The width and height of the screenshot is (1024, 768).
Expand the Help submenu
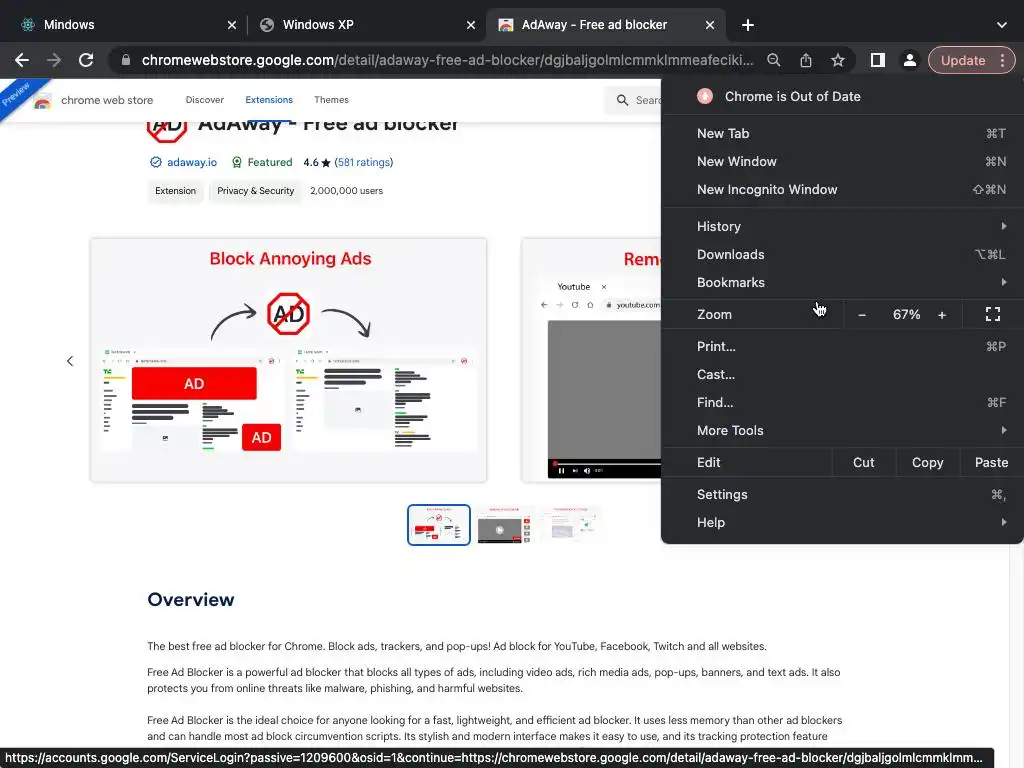click(842, 523)
